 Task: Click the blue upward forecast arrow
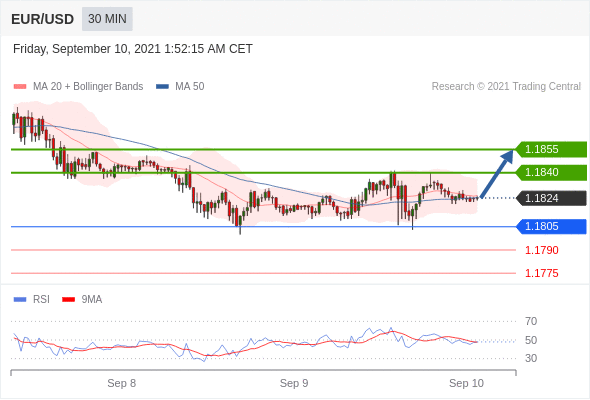click(x=497, y=173)
